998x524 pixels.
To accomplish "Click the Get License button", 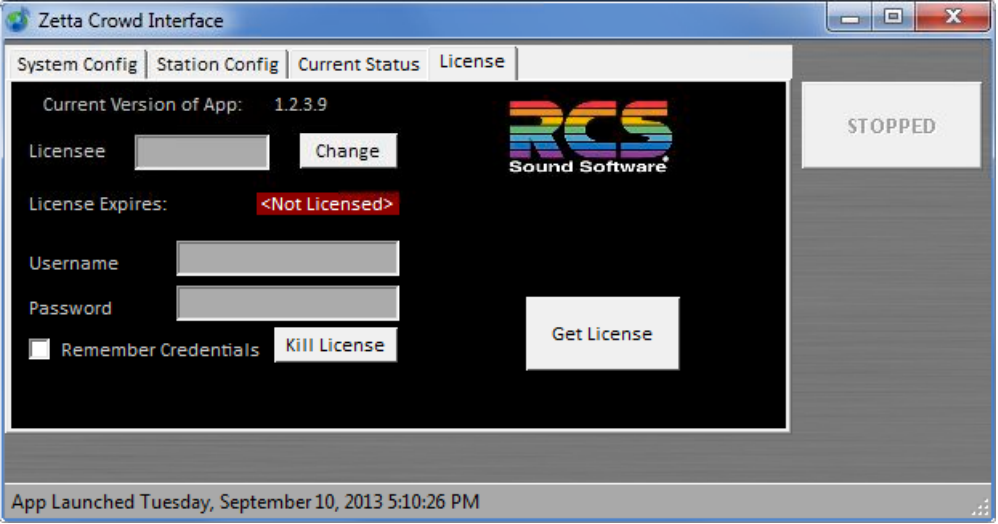I will click(x=602, y=334).
